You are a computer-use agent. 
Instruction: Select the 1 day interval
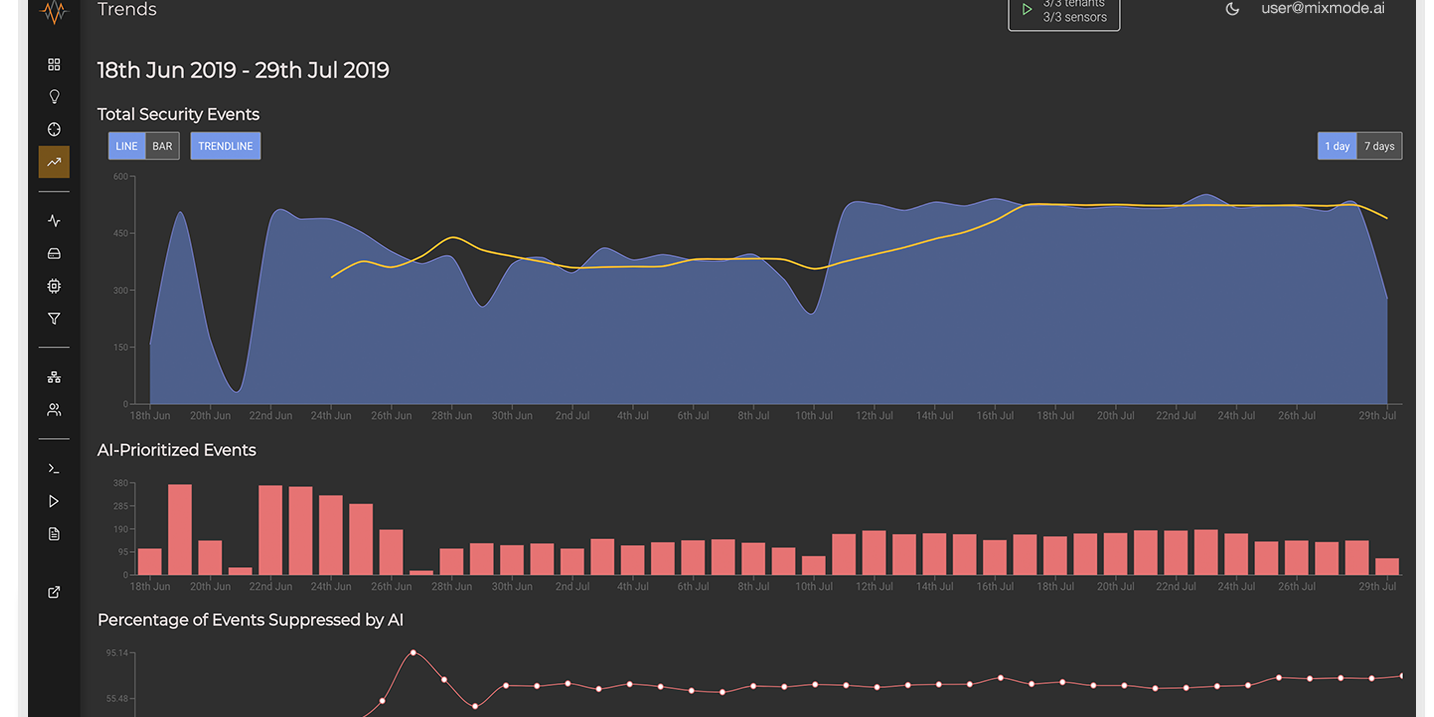(1337, 146)
